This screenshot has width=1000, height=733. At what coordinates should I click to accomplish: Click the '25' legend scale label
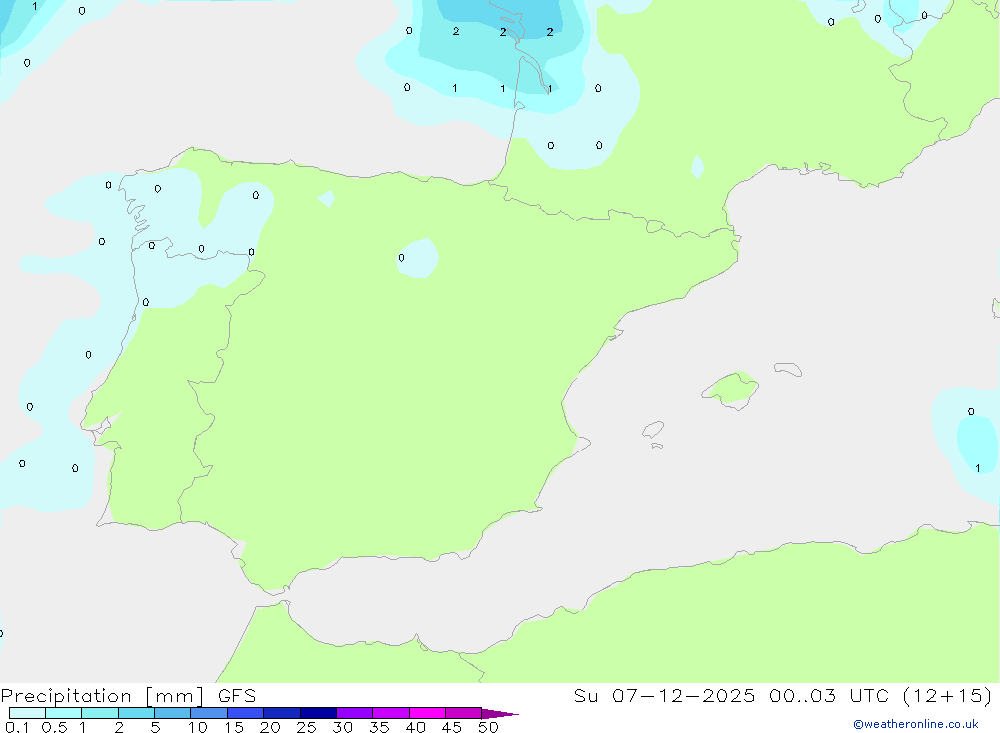pyautogui.click(x=307, y=727)
